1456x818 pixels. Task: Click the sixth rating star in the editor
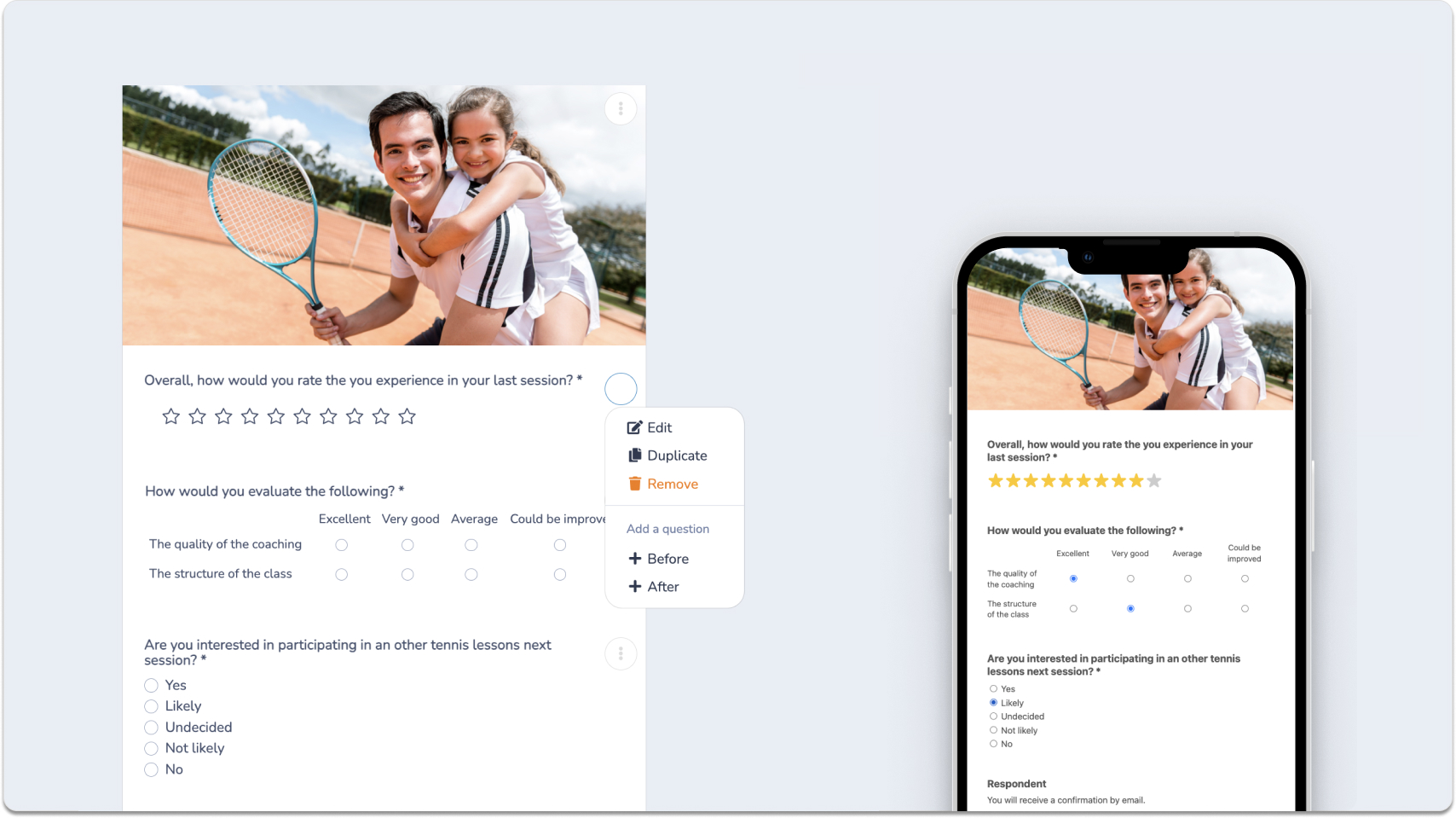303,416
